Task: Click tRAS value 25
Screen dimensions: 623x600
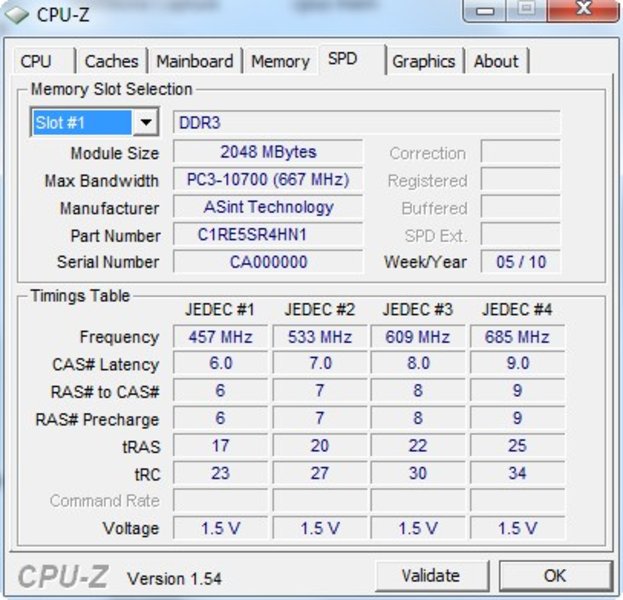Action: coord(517,445)
